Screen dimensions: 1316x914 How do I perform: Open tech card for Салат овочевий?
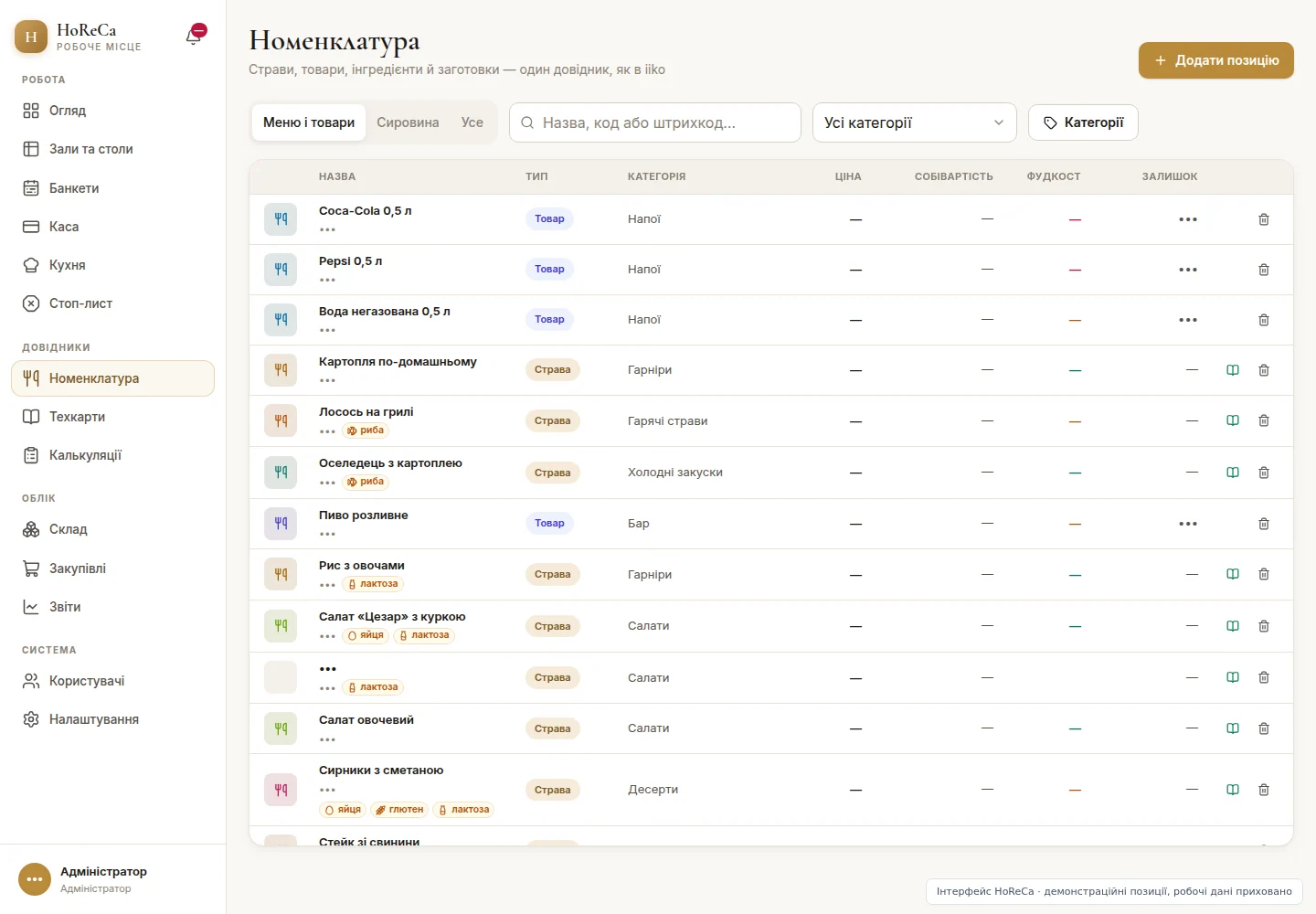click(1233, 728)
